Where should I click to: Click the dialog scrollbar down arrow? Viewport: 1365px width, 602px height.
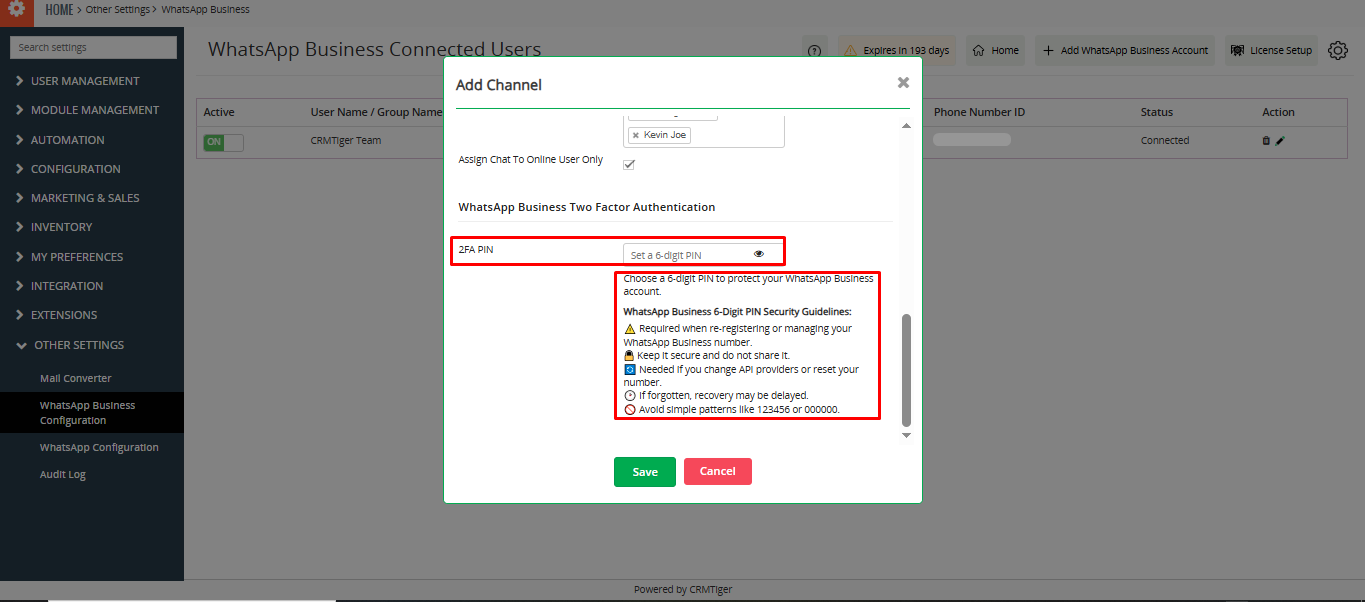(907, 436)
